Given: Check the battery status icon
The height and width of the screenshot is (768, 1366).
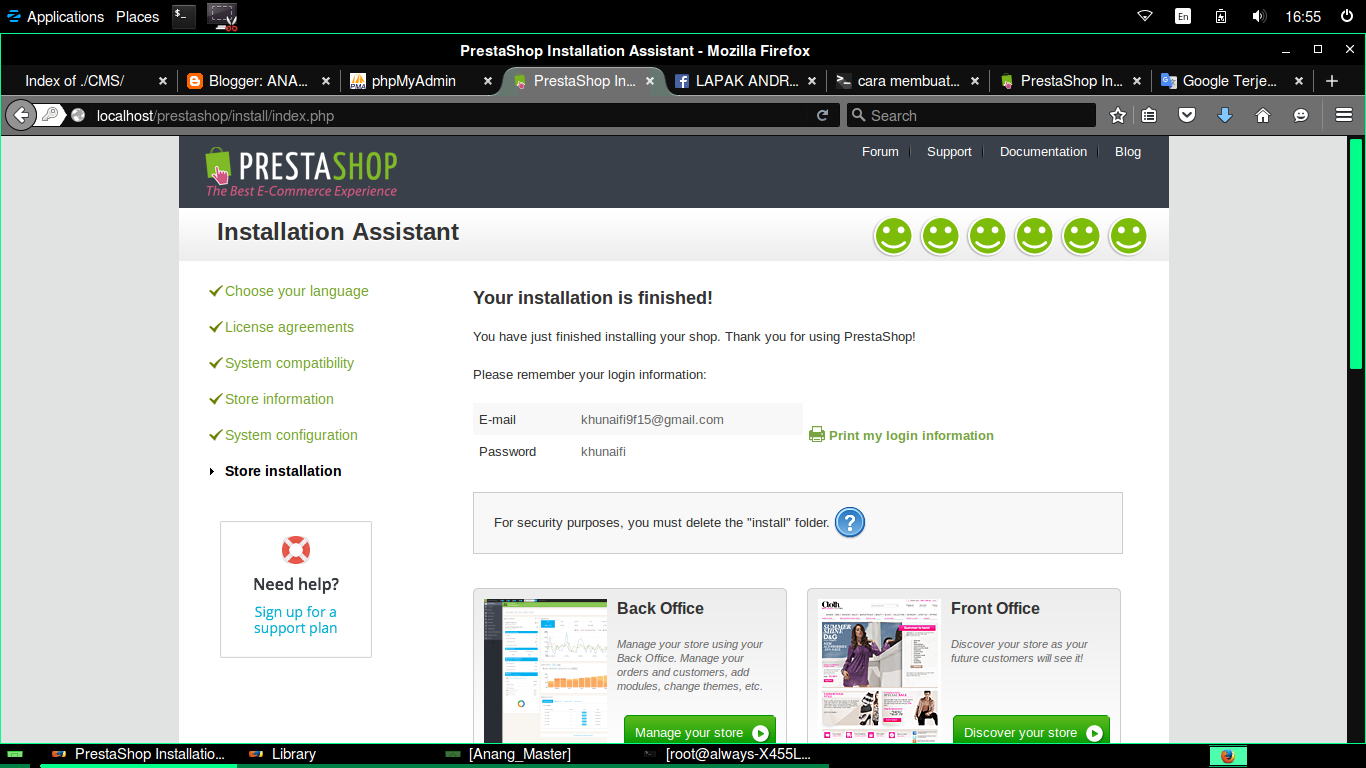Looking at the screenshot, I should coord(1221,16).
